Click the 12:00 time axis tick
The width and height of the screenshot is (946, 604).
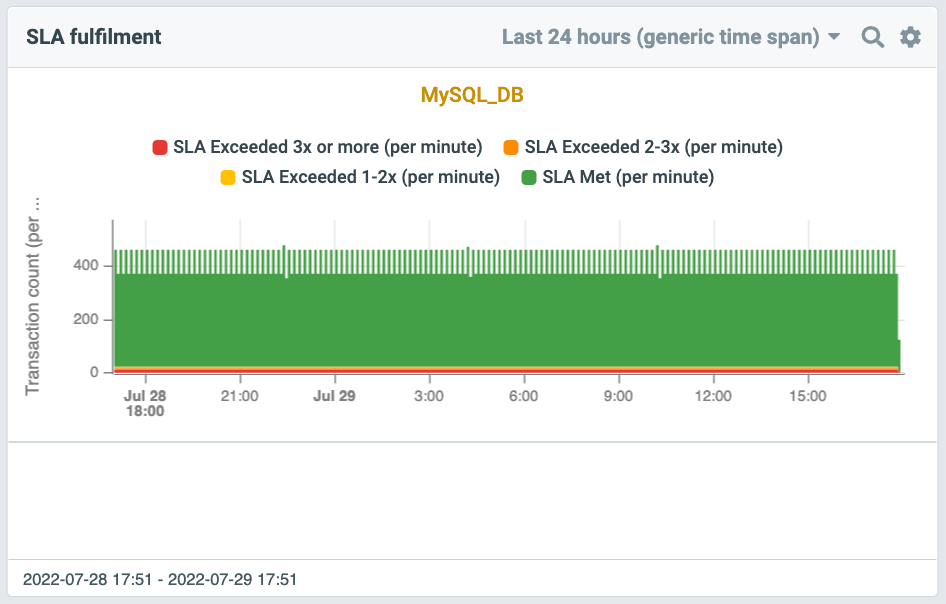[713, 396]
